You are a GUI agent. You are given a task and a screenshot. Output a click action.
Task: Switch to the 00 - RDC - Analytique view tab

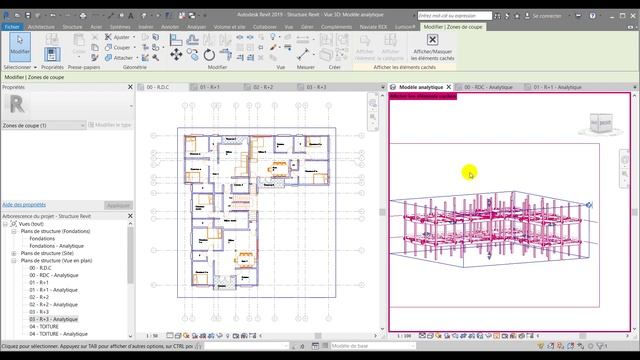pyautogui.click(x=488, y=87)
